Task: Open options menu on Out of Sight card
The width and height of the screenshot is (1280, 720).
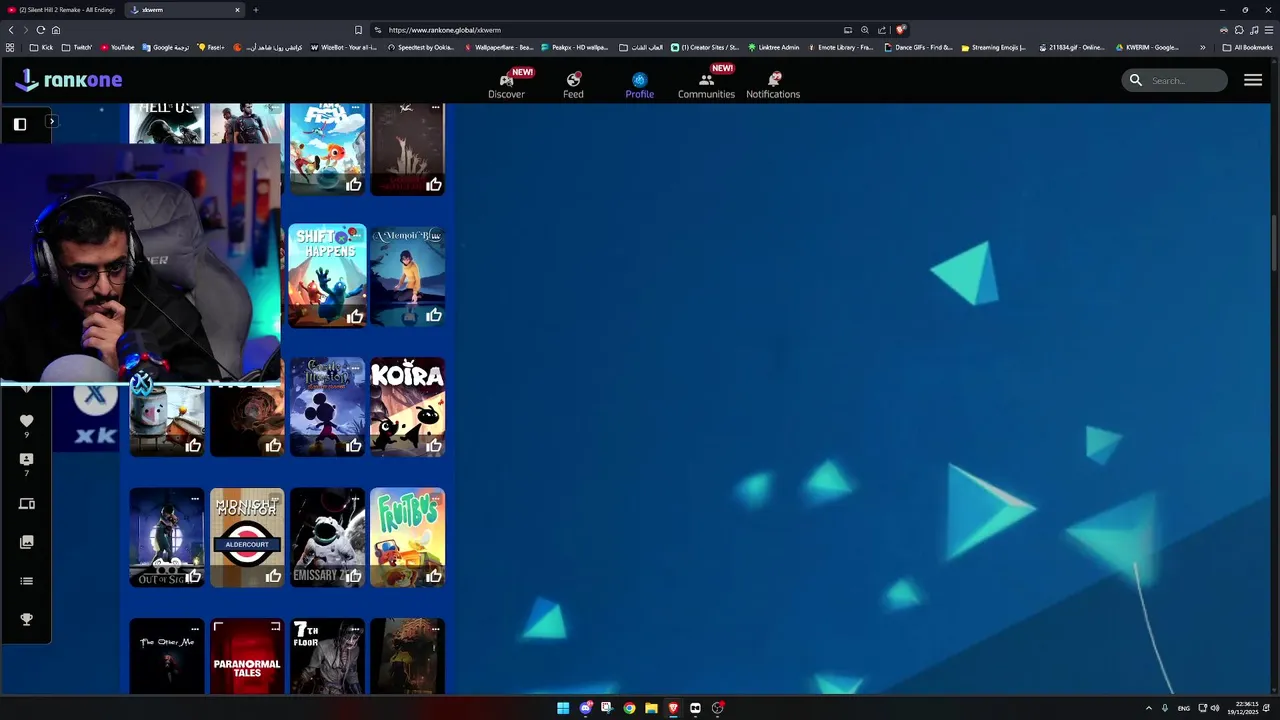Action: (x=195, y=498)
